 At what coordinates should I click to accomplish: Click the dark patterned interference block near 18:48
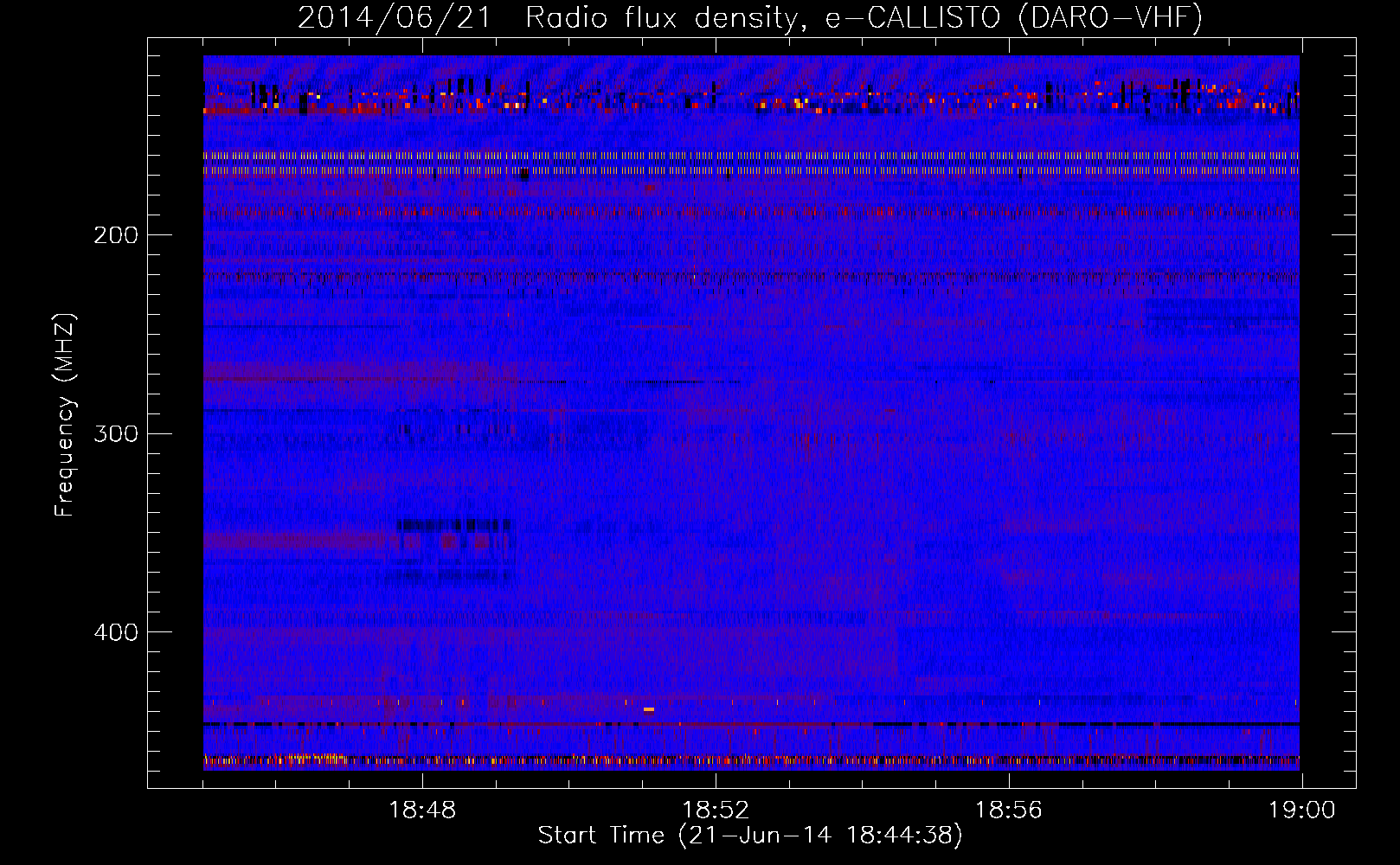tap(453, 550)
